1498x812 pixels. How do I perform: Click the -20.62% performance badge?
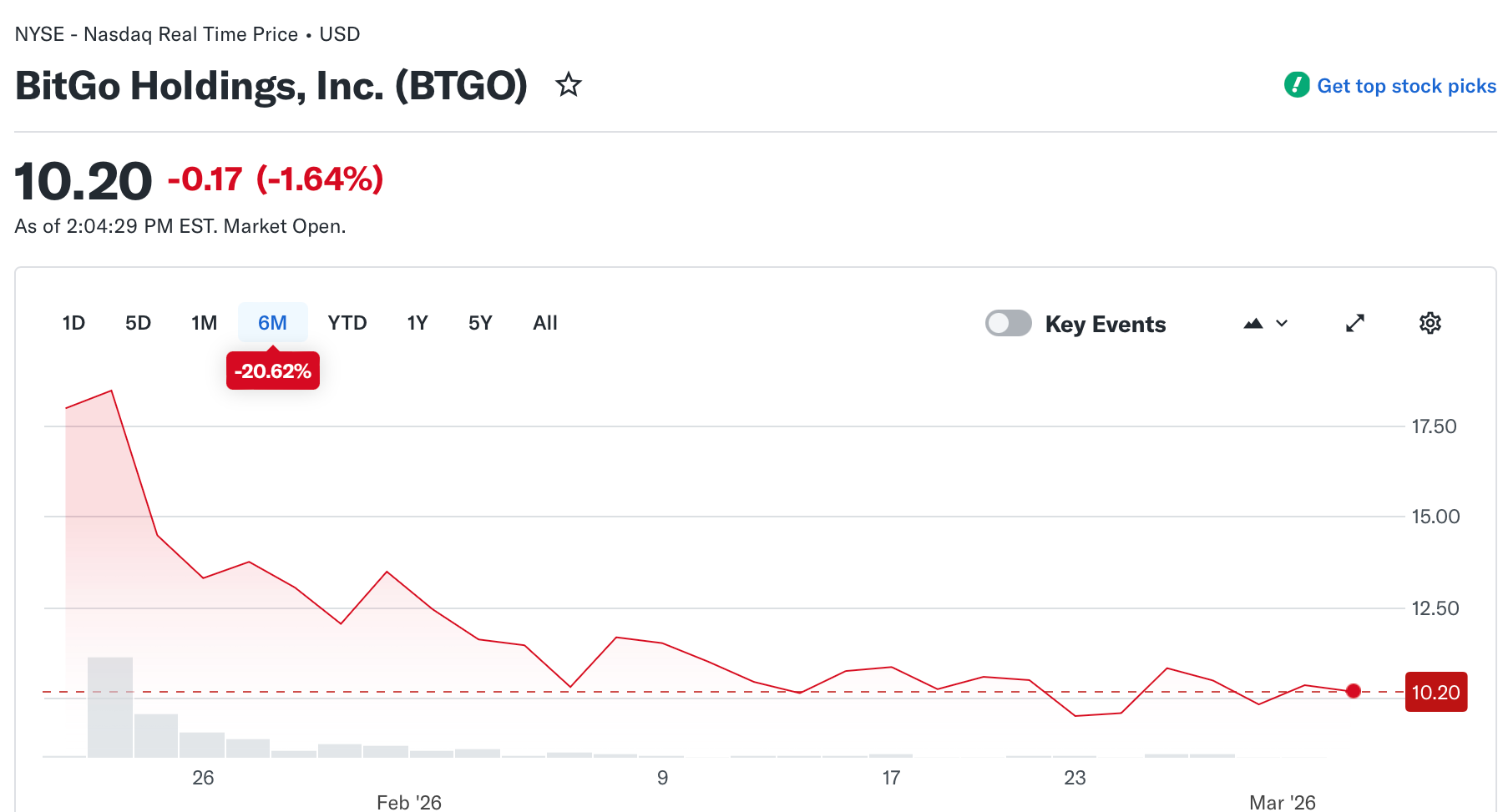tap(272, 371)
